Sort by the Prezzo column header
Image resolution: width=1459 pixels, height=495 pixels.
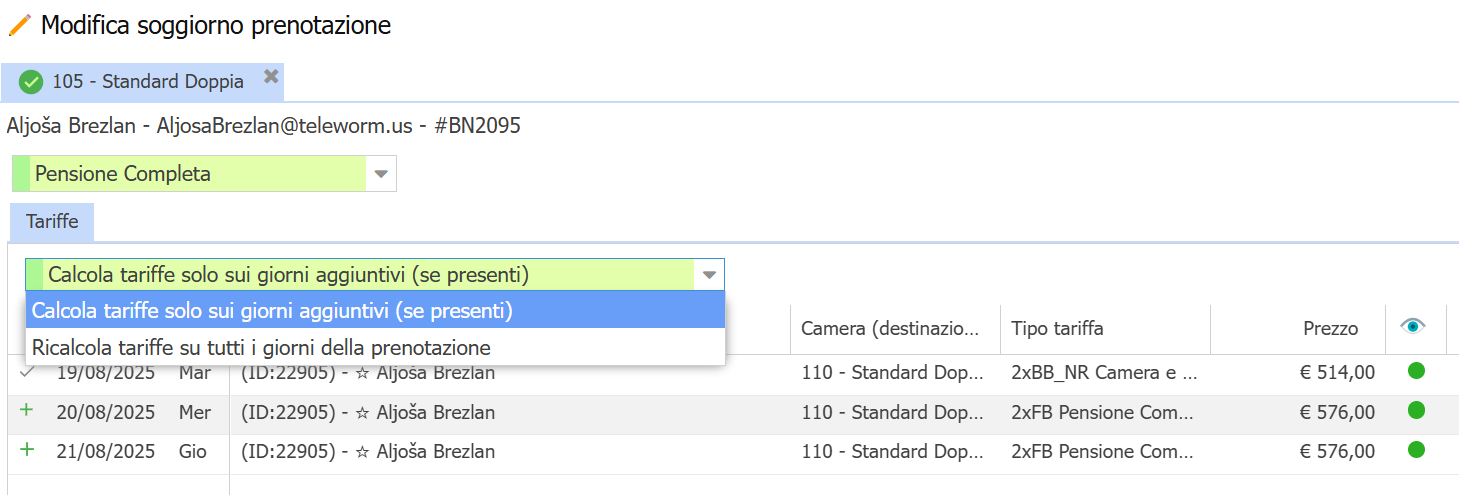[x=1330, y=328]
